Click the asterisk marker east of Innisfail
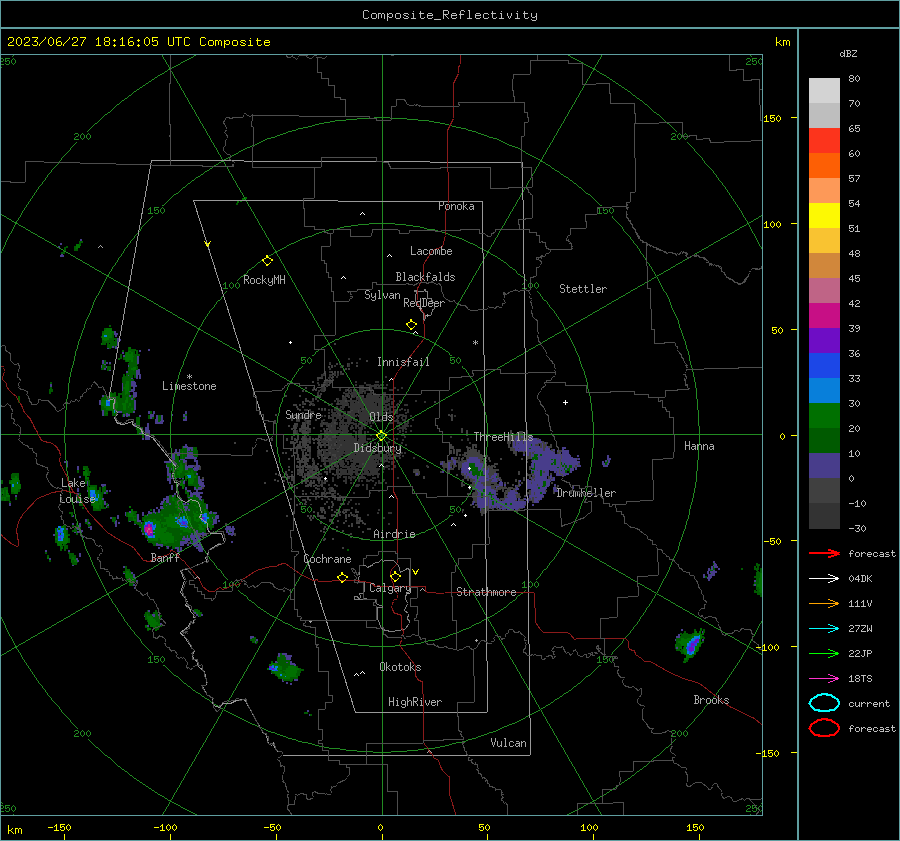The width and height of the screenshot is (900, 841). coord(475,343)
